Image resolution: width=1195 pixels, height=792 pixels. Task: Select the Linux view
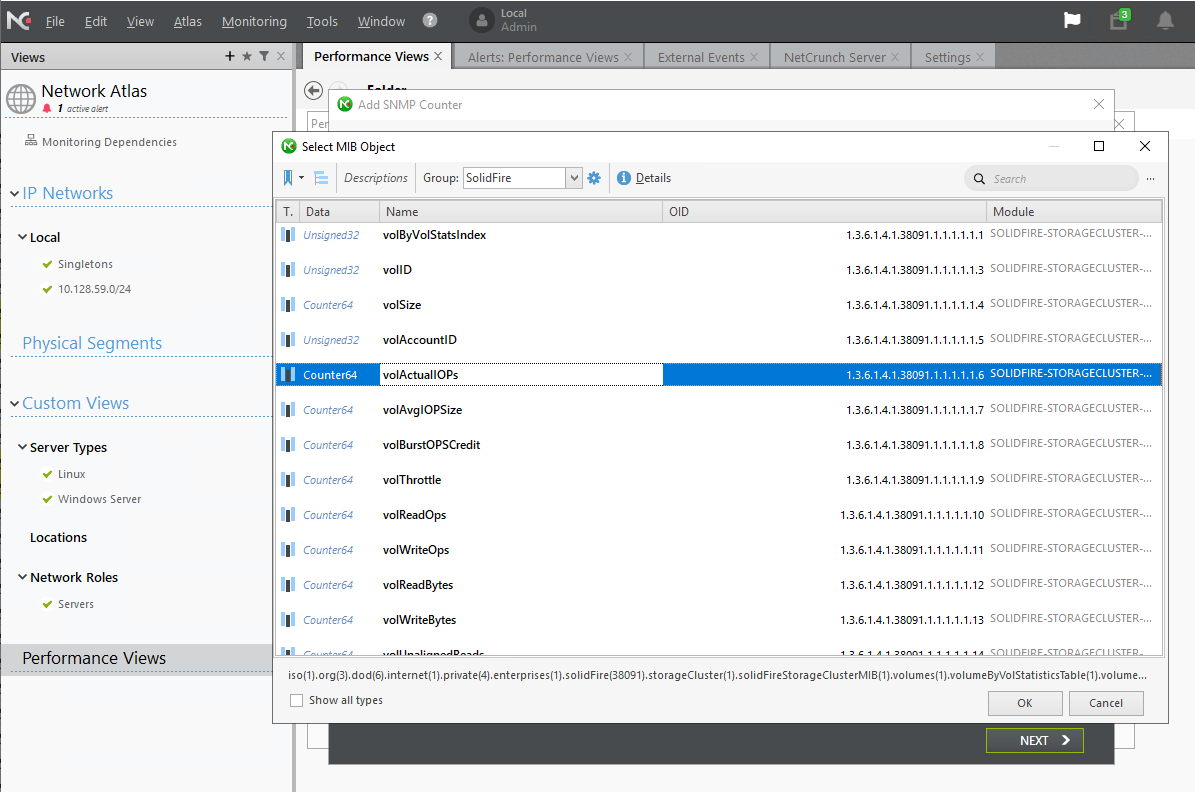71,474
